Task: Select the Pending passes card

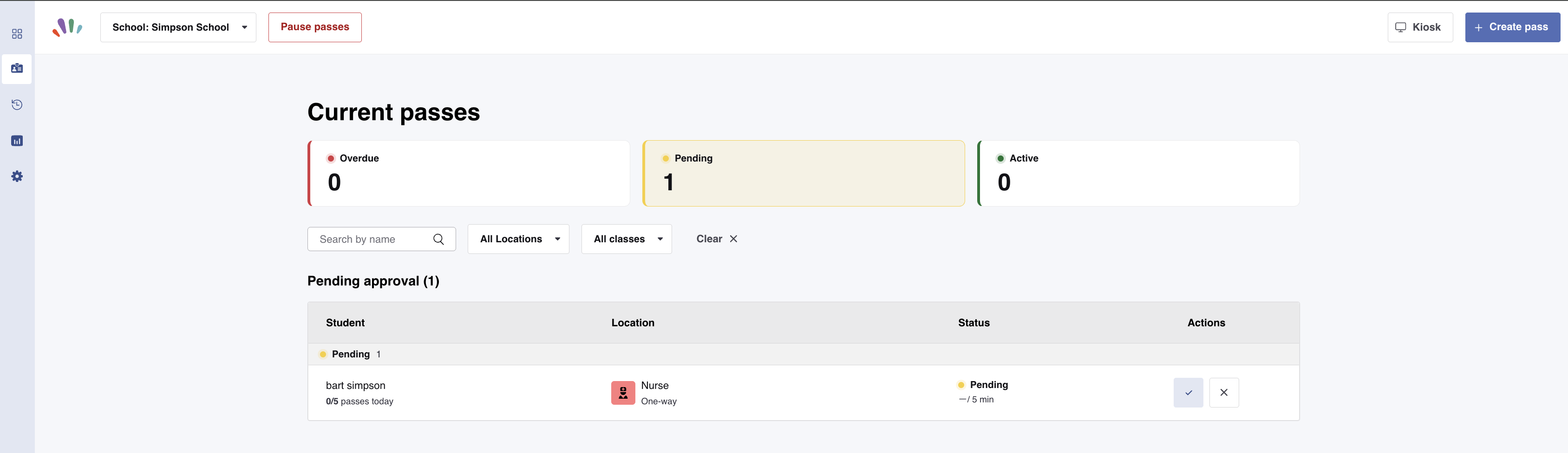Action: 804,173
